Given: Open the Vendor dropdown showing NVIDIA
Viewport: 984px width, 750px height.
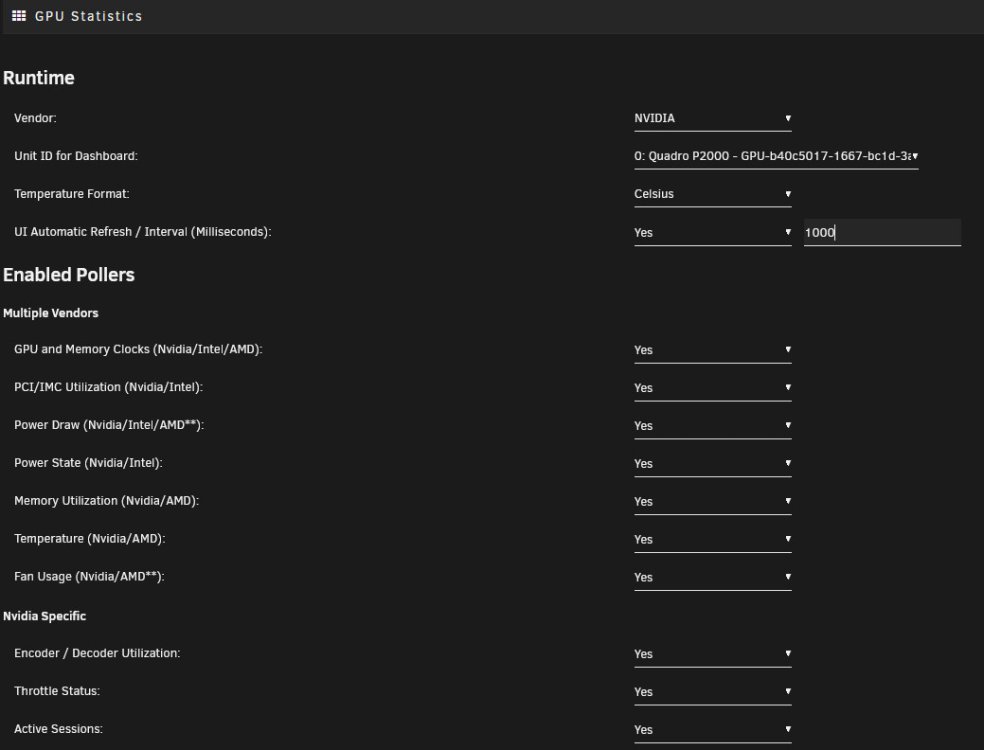Looking at the screenshot, I should [x=712, y=119].
